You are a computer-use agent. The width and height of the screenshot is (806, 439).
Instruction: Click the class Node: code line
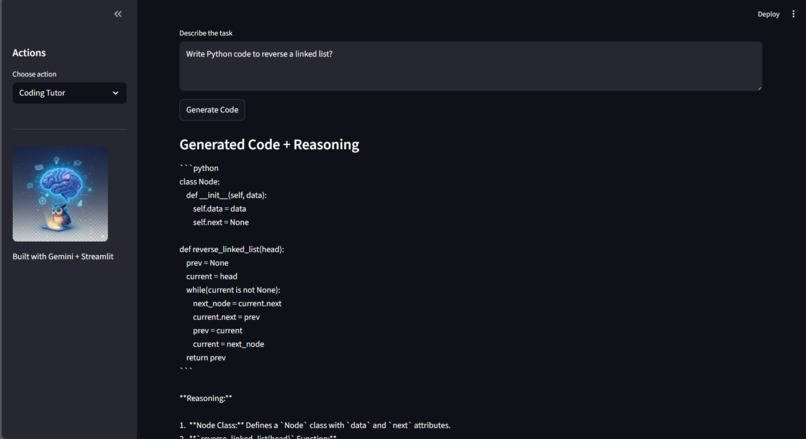[199, 181]
